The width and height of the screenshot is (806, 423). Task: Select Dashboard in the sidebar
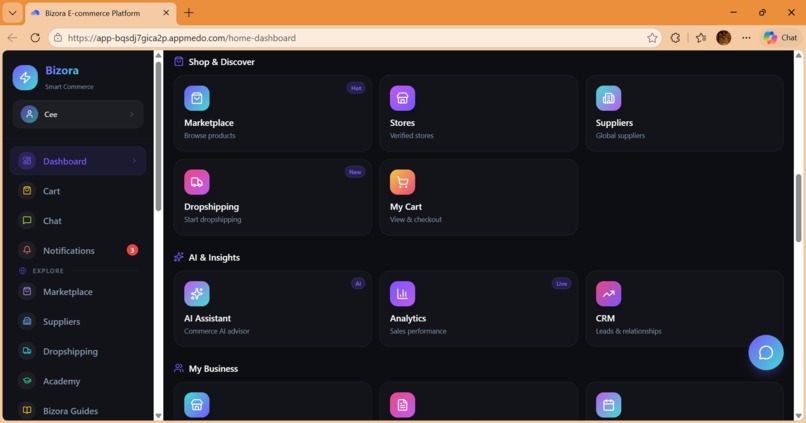tap(78, 161)
